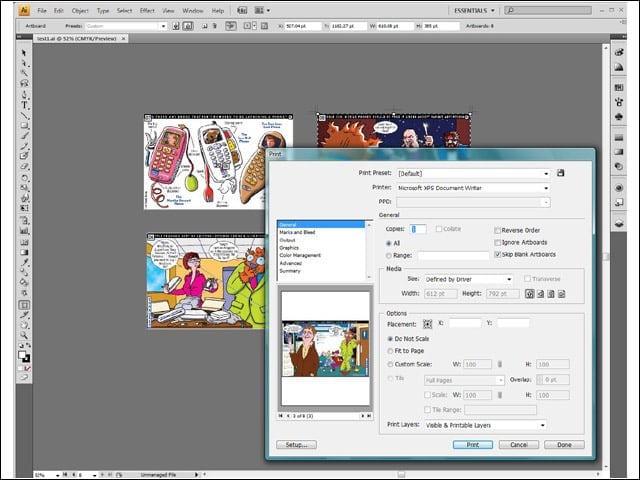Select the Gradient tool
This screenshot has width=640, height=480.
coord(24,252)
